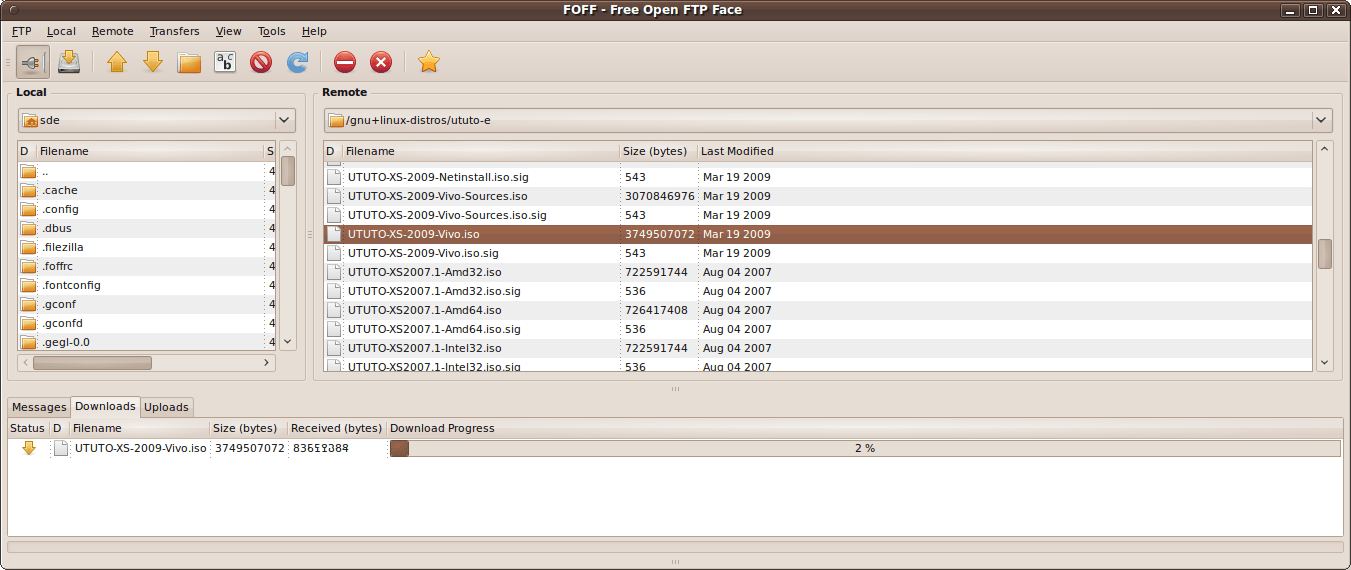Click the rename 'abc' toolbar icon
This screenshot has width=1351, height=570.
[225, 62]
